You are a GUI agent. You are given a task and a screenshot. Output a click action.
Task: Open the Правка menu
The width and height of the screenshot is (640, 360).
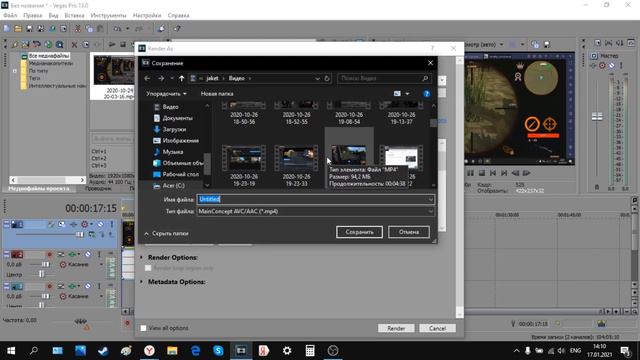pyautogui.click(x=32, y=15)
